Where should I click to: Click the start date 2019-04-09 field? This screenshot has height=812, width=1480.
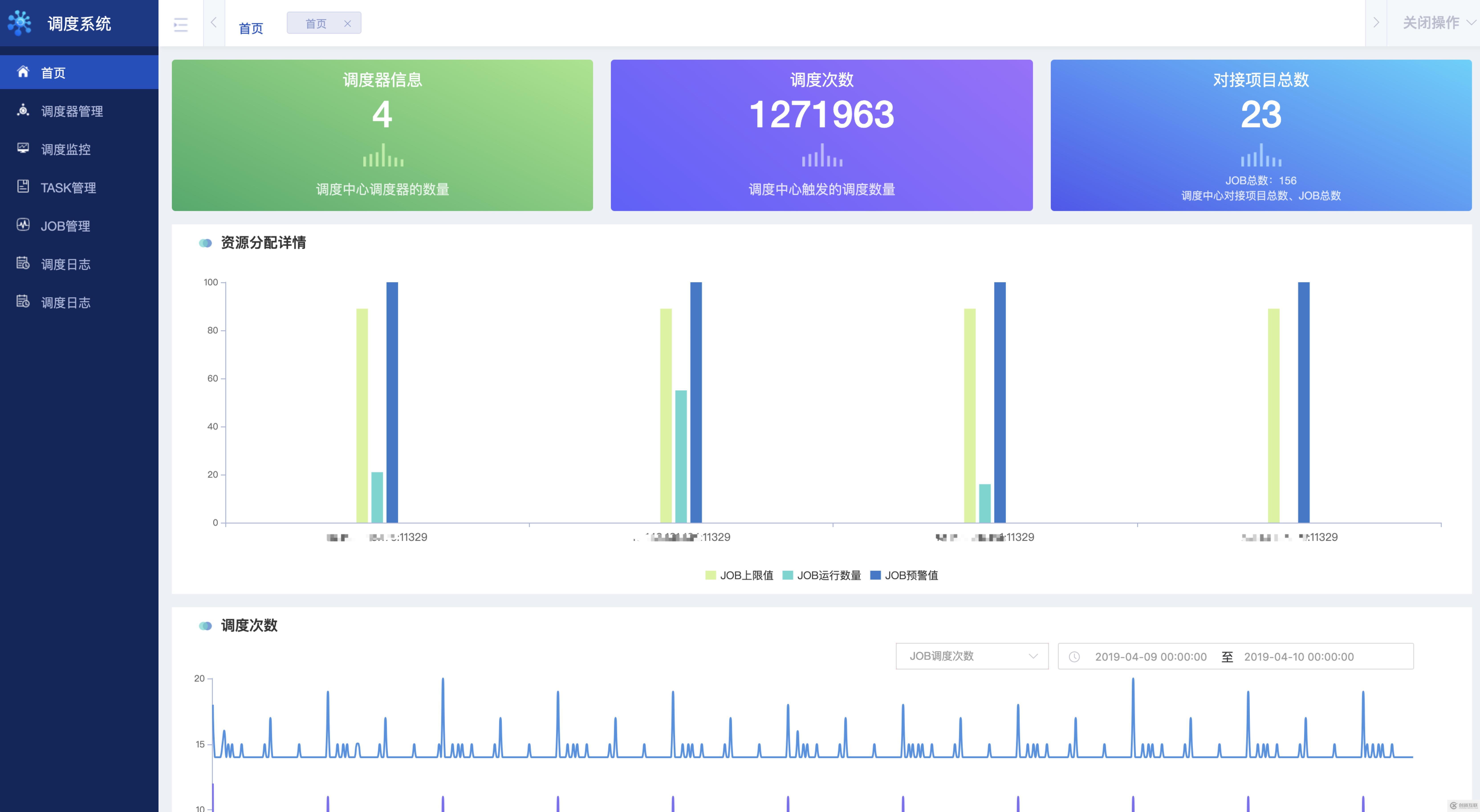tap(1150, 656)
